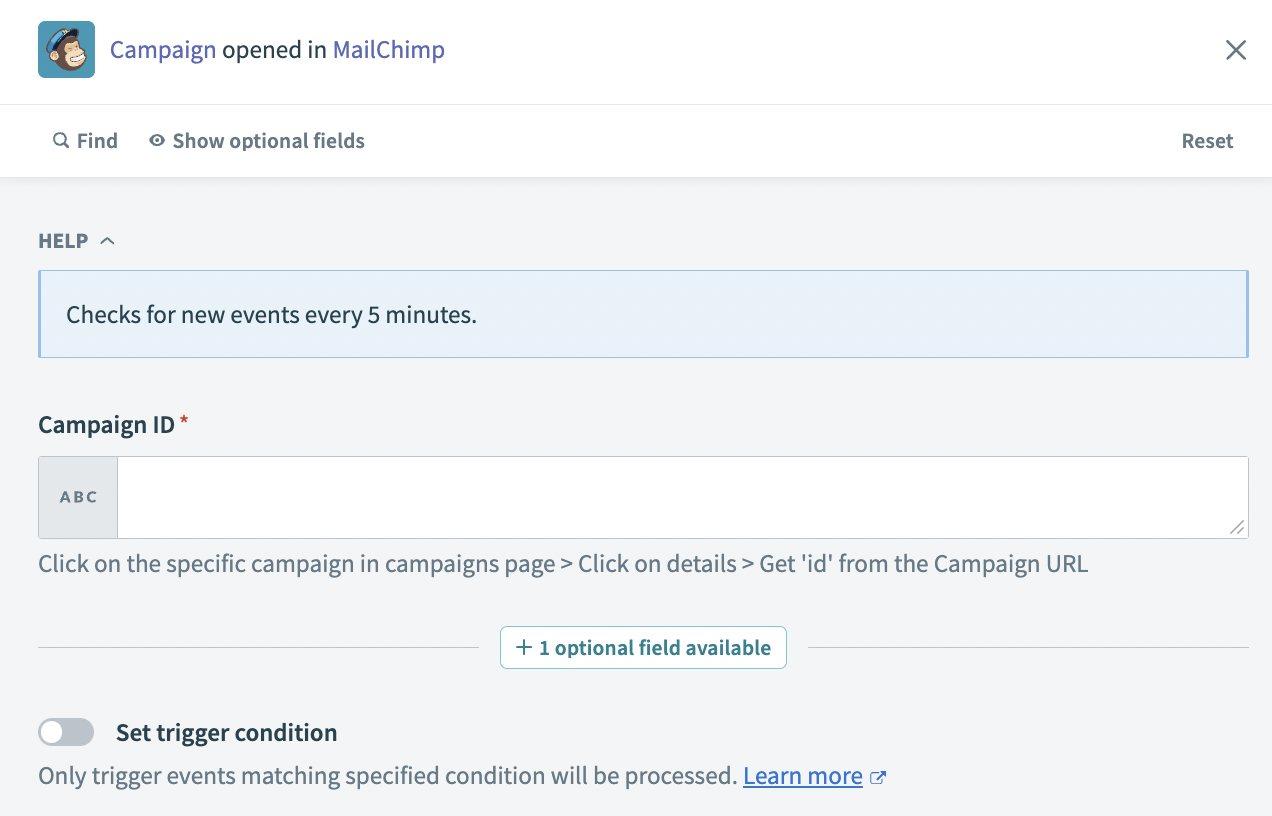Viewport: 1272px width, 816px height.
Task: Select the blue help message box
Action: tap(643, 313)
